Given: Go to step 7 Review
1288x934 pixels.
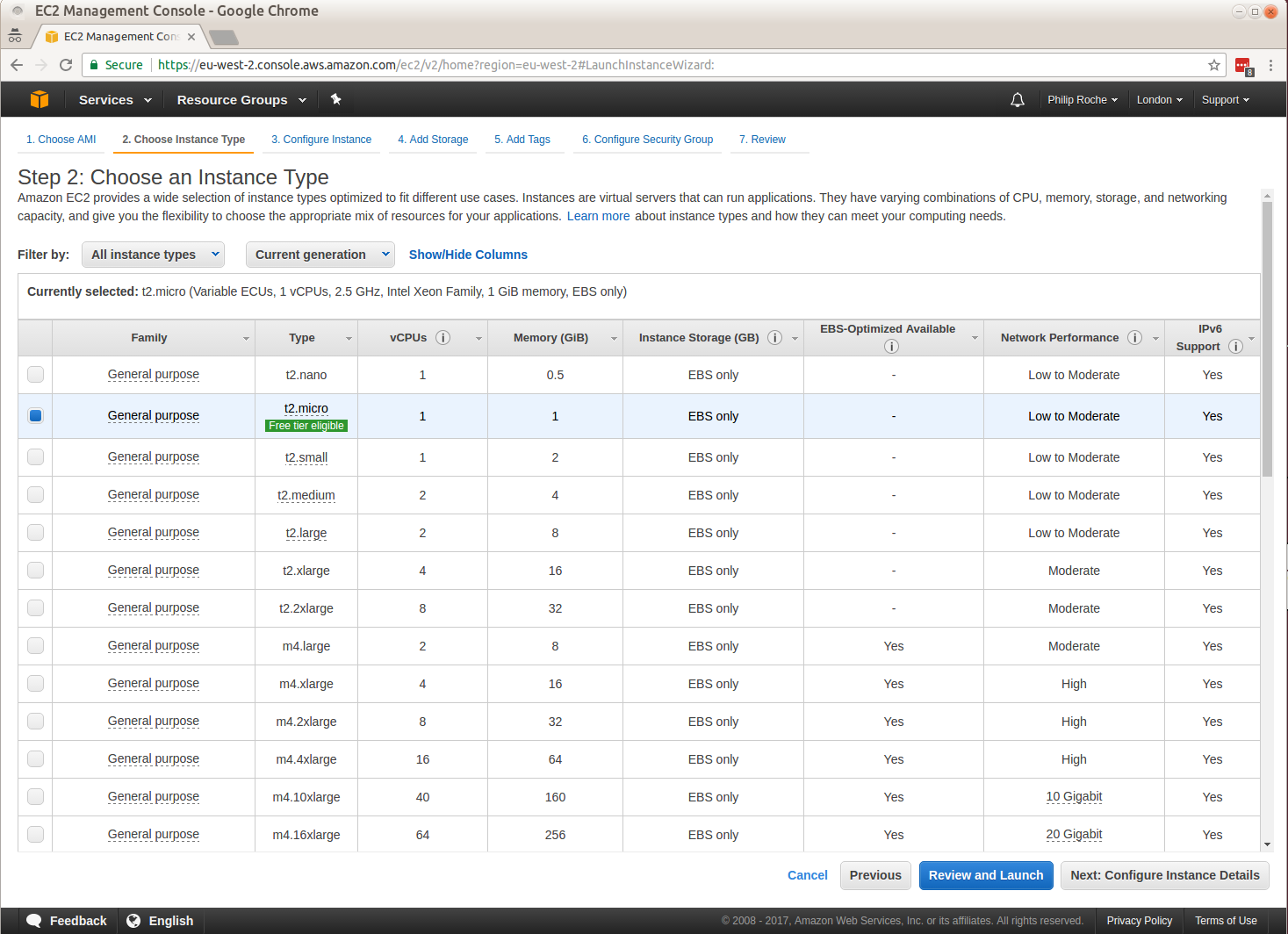Looking at the screenshot, I should (762, 140).
